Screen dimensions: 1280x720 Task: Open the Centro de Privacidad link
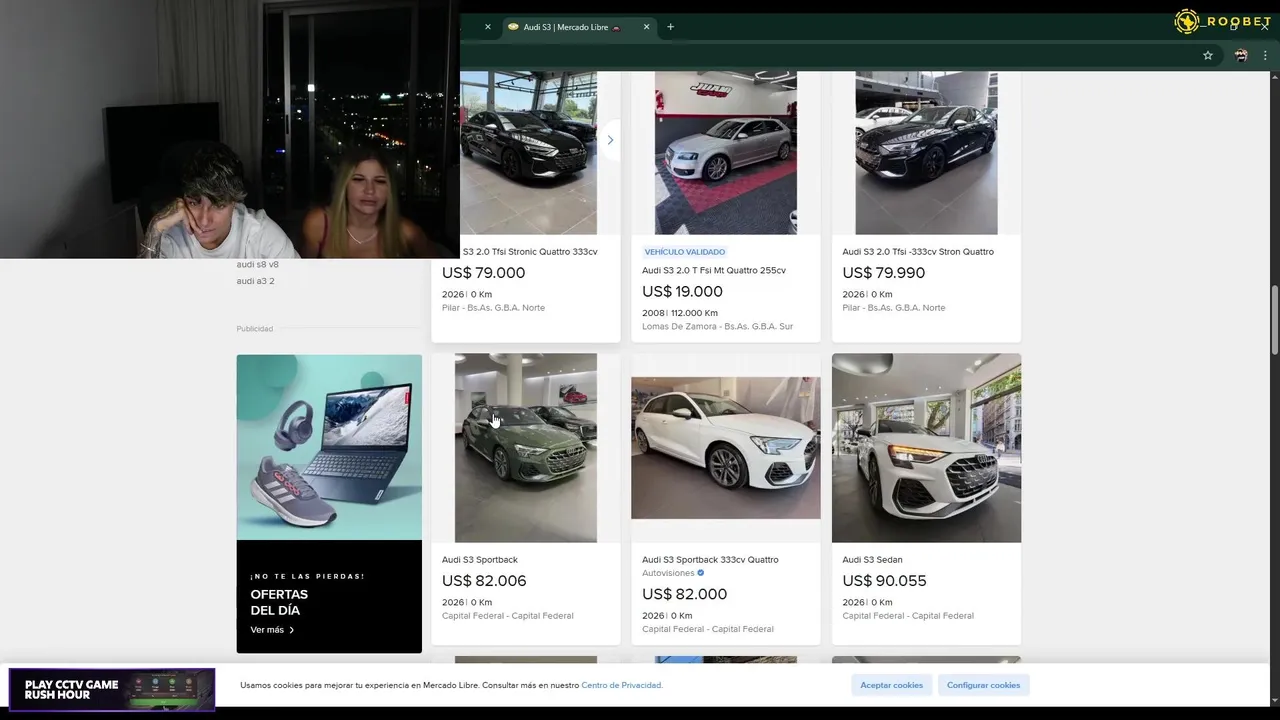tap(622, 685)
